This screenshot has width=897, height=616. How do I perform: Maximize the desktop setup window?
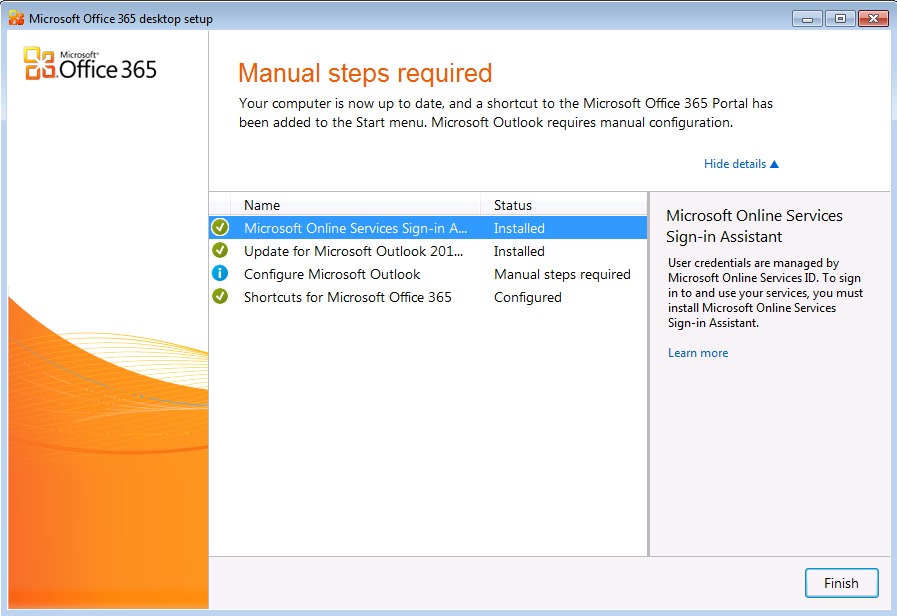click(x=838, y=18)
